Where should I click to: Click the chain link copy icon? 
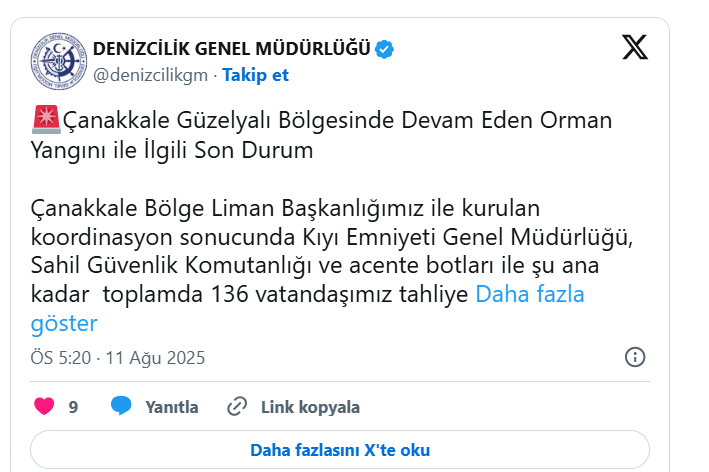[237, 406]
